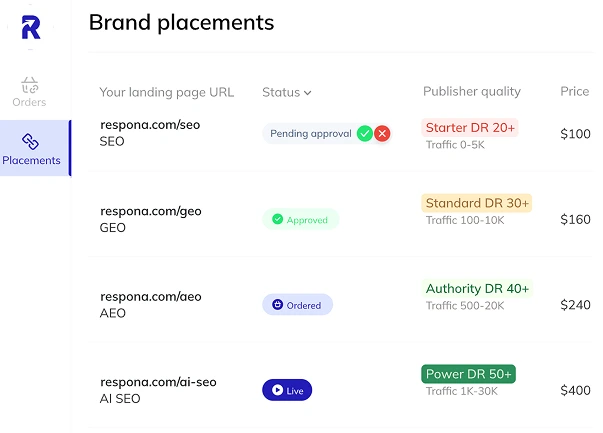This screenshot has height=433, width=603.
Task: Select the Power DR 50+ quality tag
Action: click(x=468, y=374)
